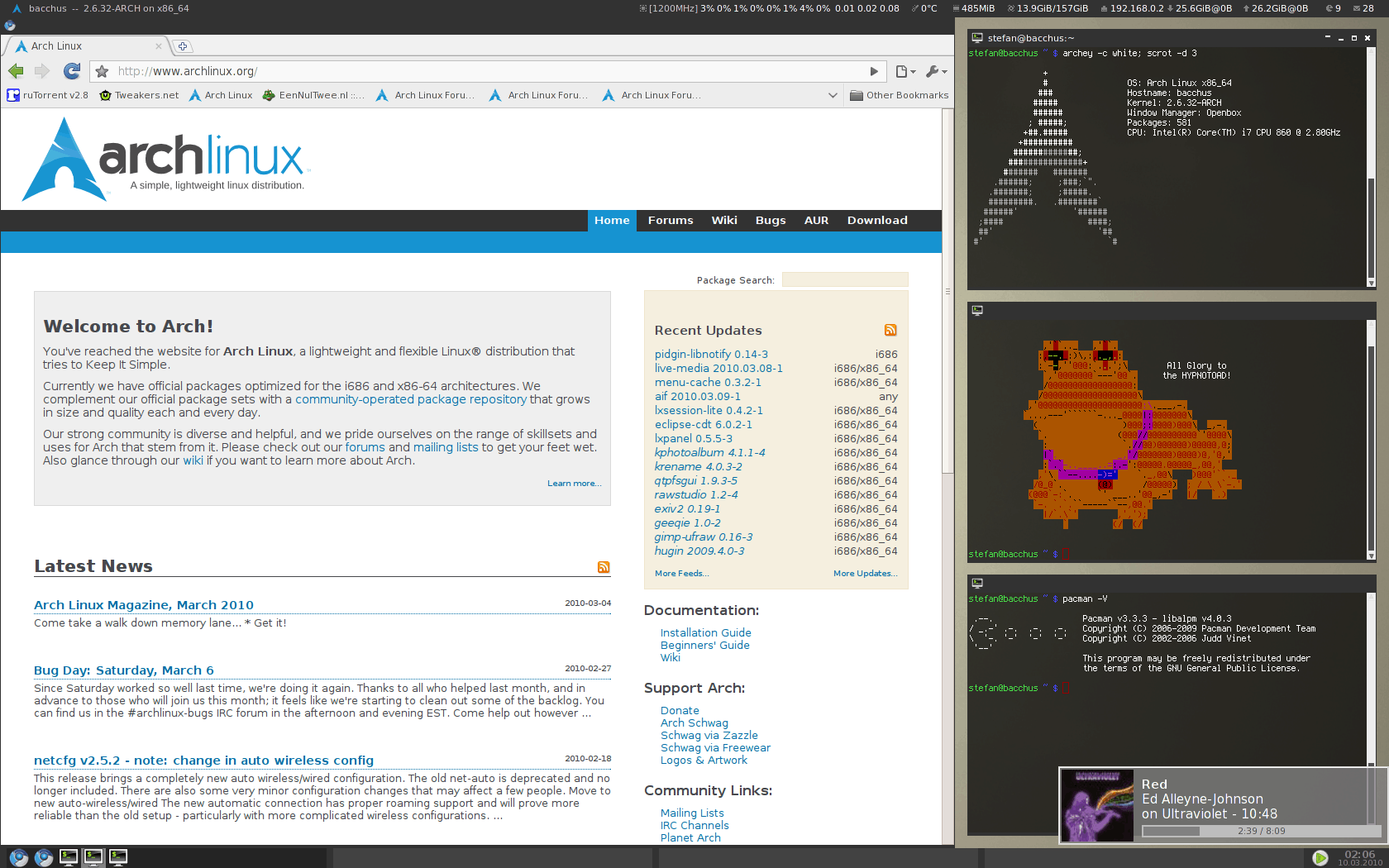1389x868 pixels.
Task: Open the Recent Updates RSS feed icon
Action: (890, 330)
